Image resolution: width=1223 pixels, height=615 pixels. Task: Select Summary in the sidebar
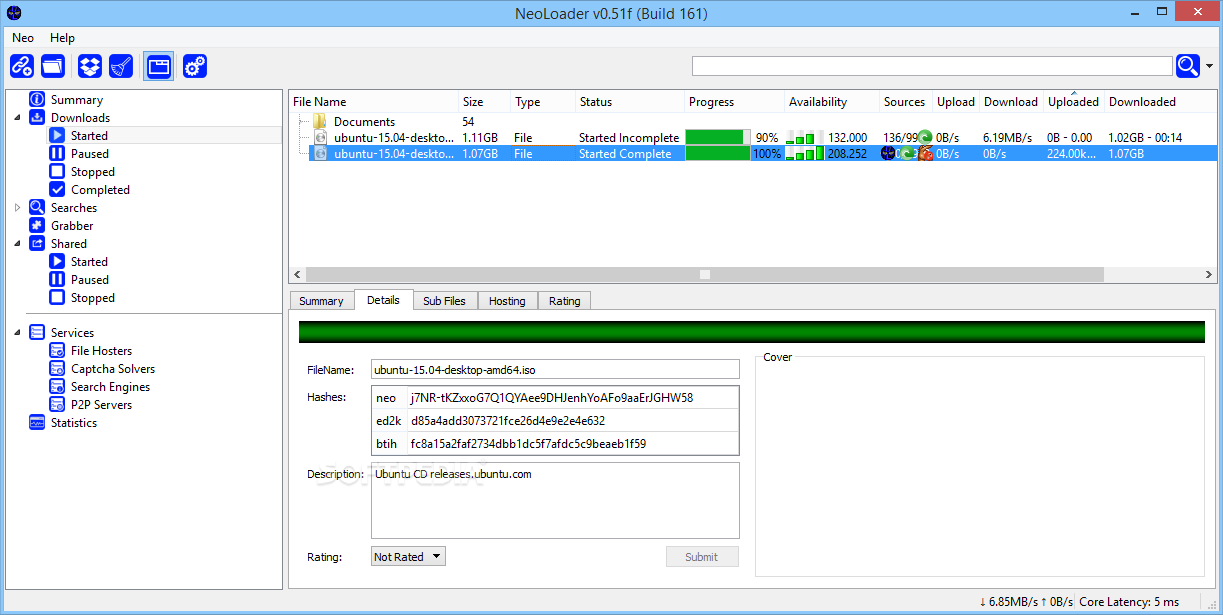point(77,100)
